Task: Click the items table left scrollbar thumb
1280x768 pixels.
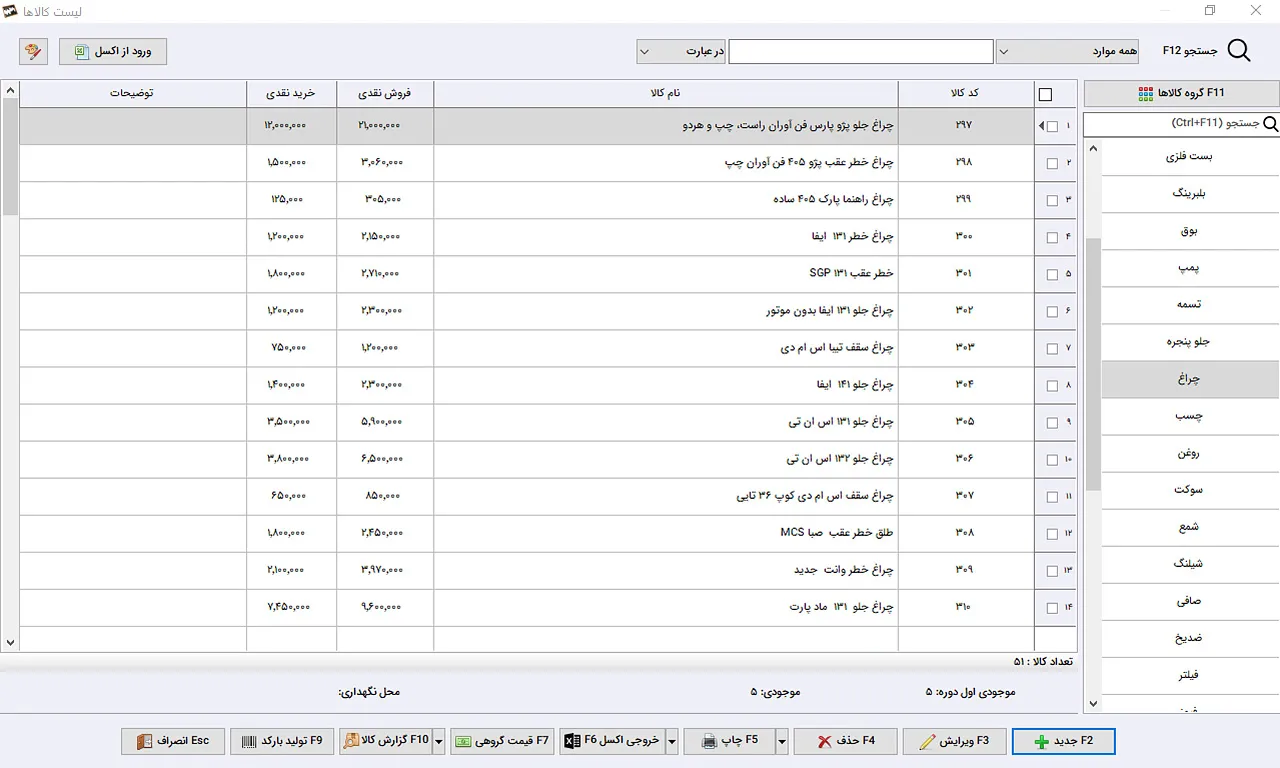Action: [x=10, y=157]
